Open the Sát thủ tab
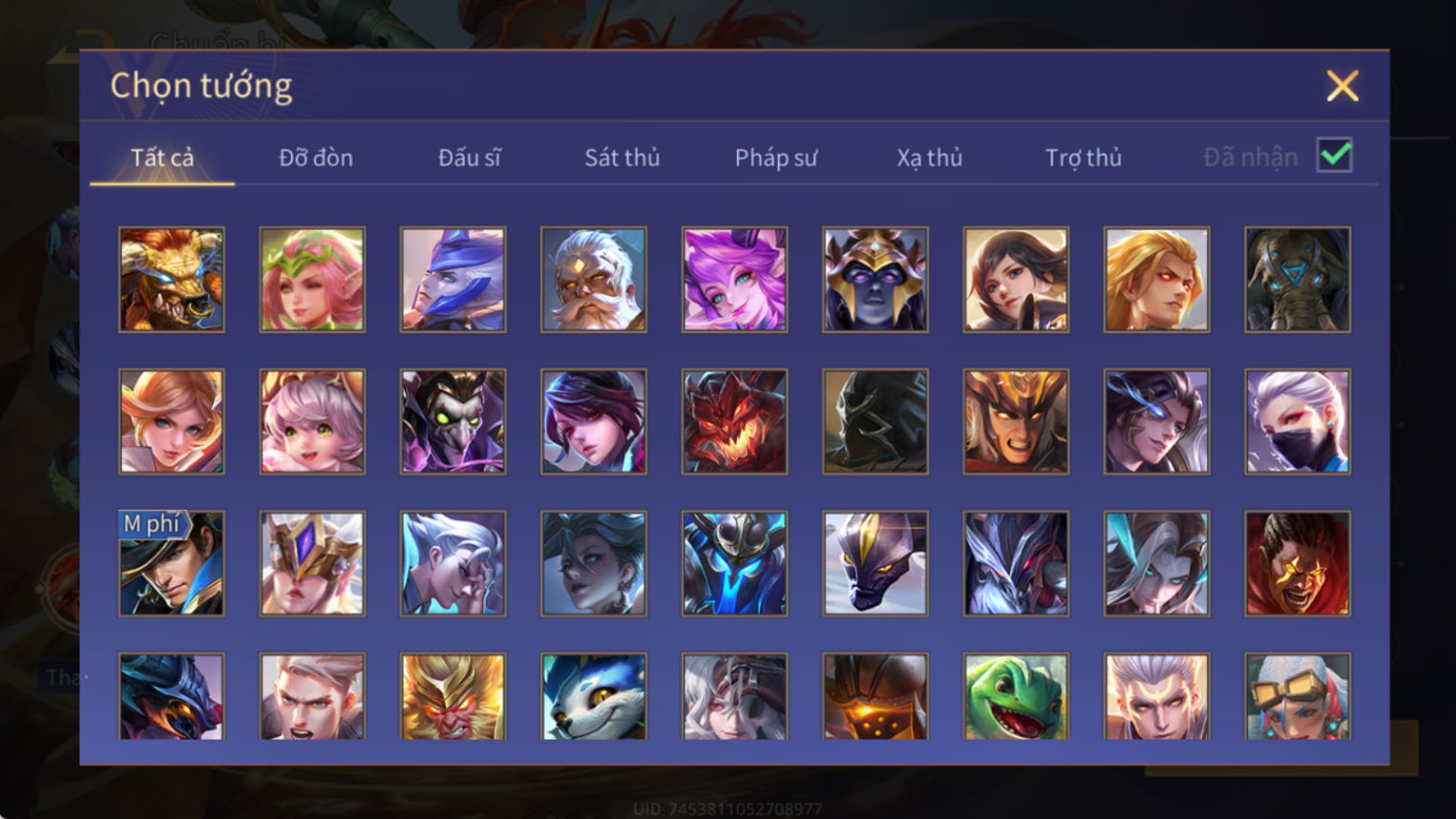Viewport: 1456px width, 819px height. pos(622,157)
